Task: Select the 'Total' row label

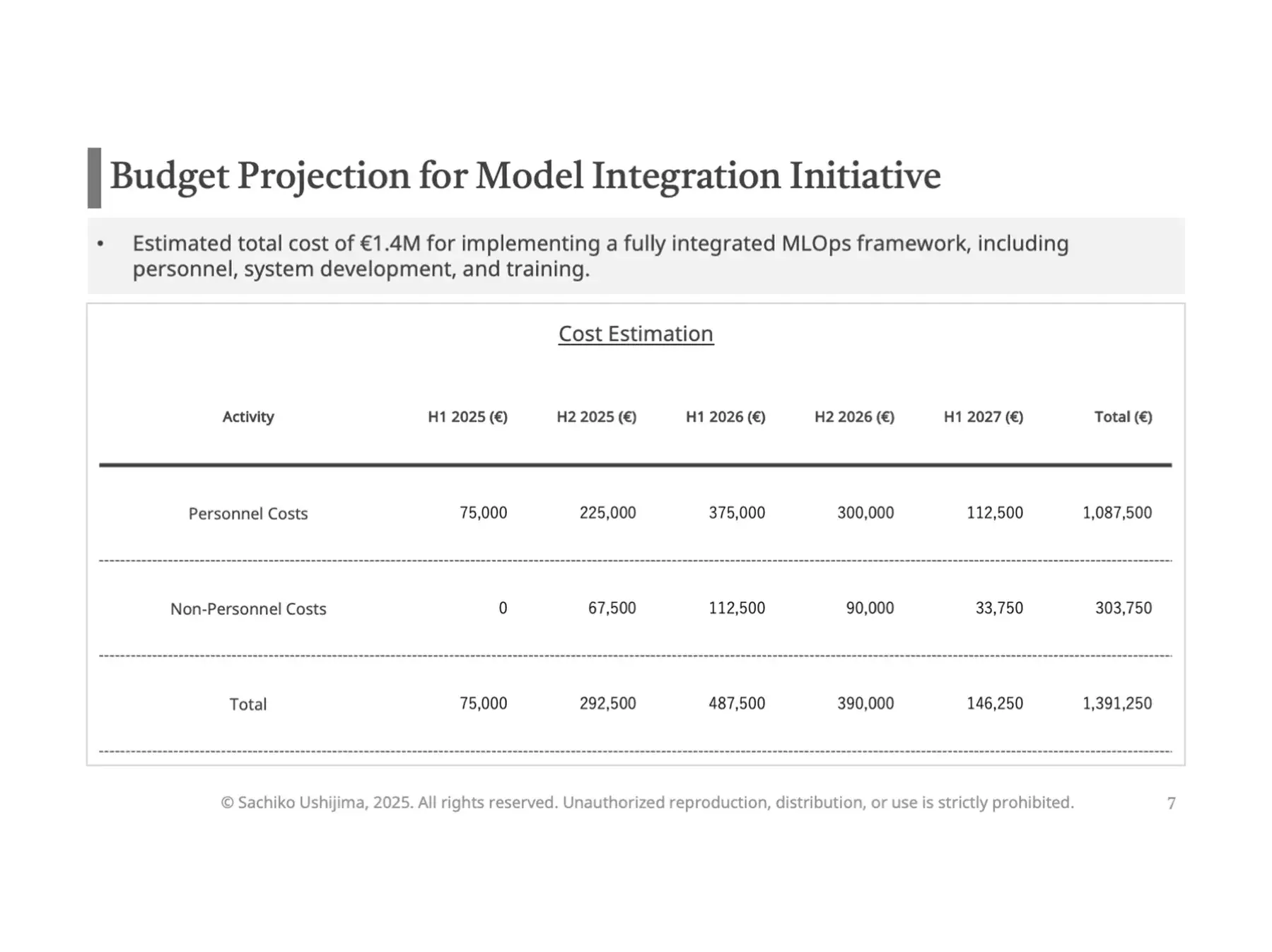Action: point(247,704)
